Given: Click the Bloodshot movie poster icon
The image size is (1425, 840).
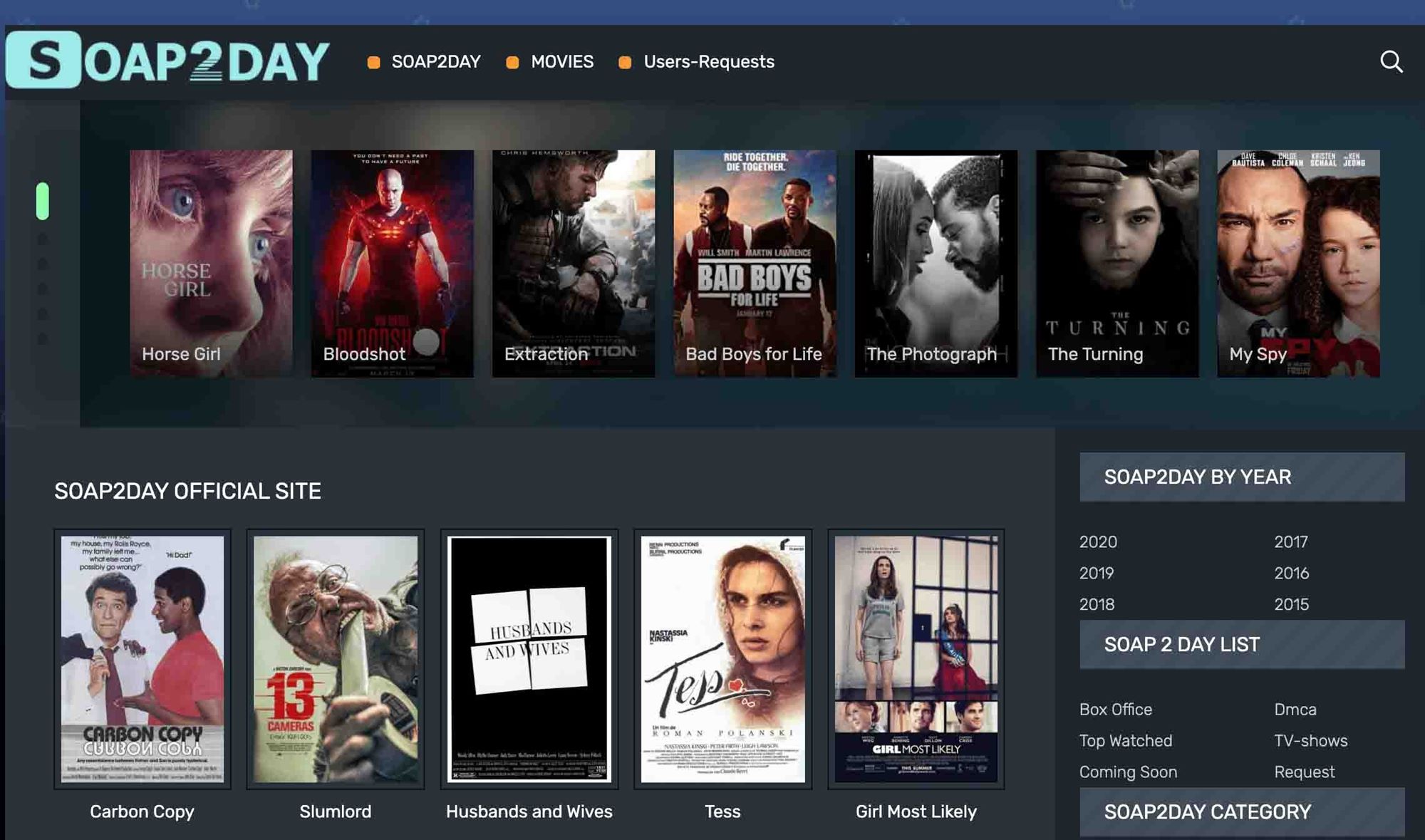Looking at the screenshot, I should pos(392,263).
